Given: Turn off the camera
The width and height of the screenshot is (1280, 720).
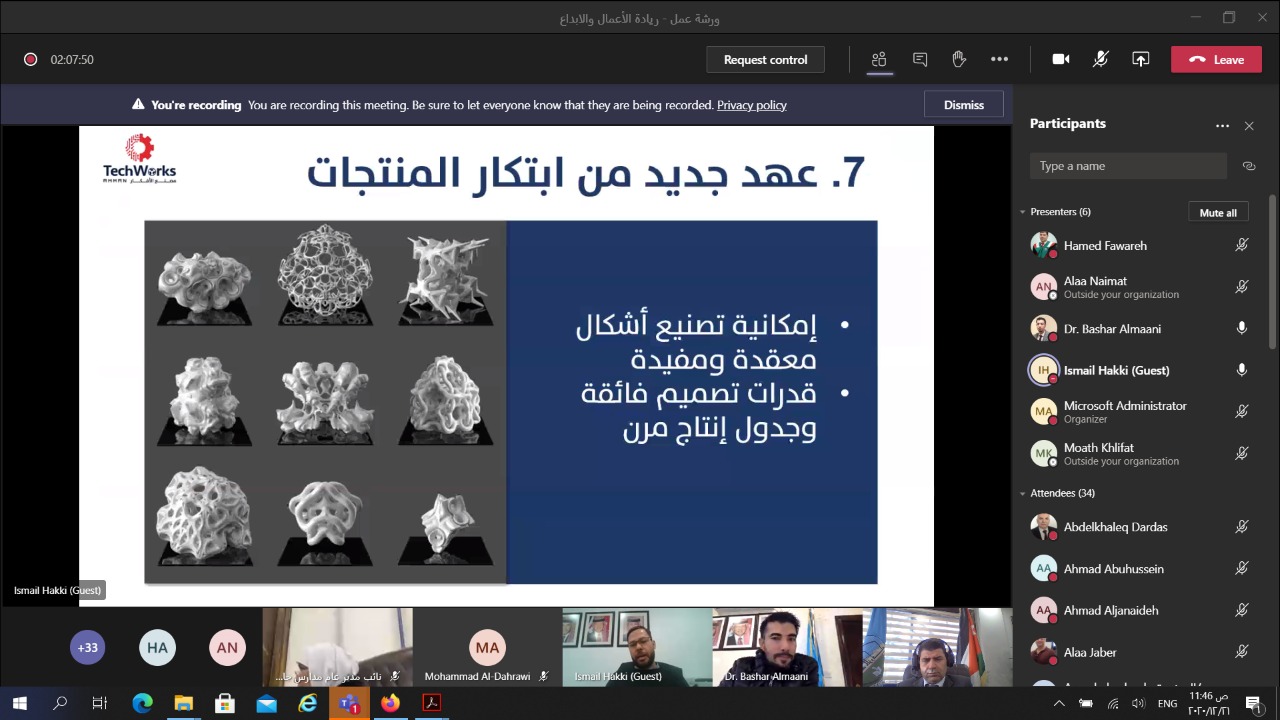Looking at the screenshot, I should [1060, 59].
